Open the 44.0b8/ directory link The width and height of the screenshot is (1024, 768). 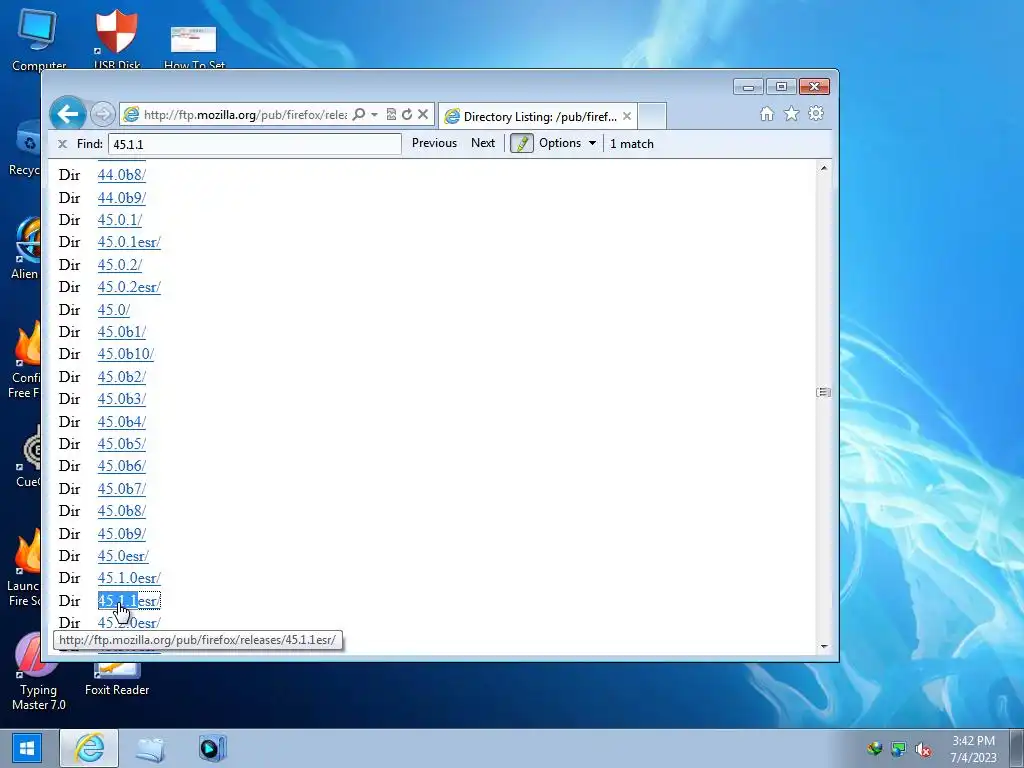(x=121, y=175)
